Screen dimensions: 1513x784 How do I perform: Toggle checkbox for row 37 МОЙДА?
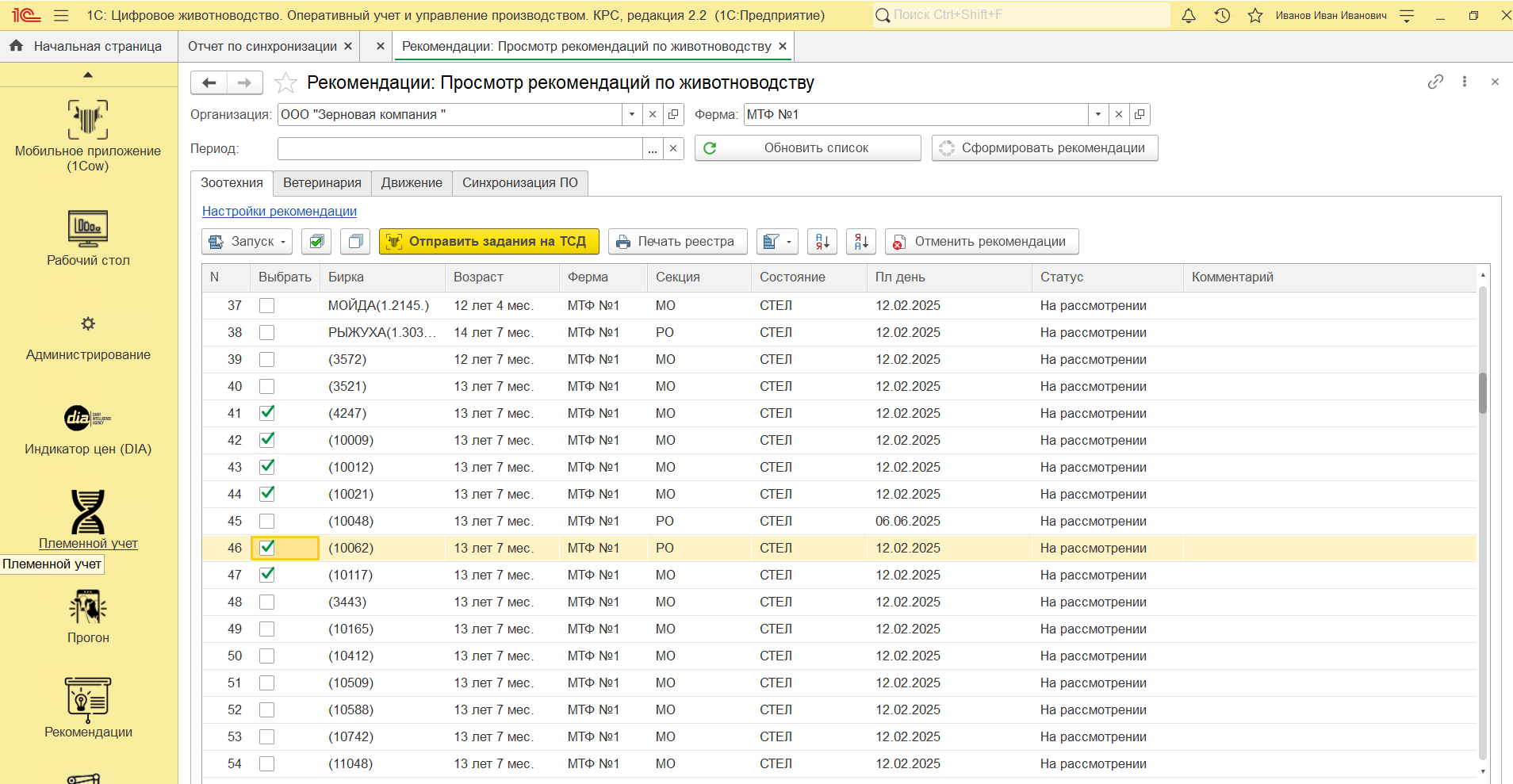[x=267, y=305]
